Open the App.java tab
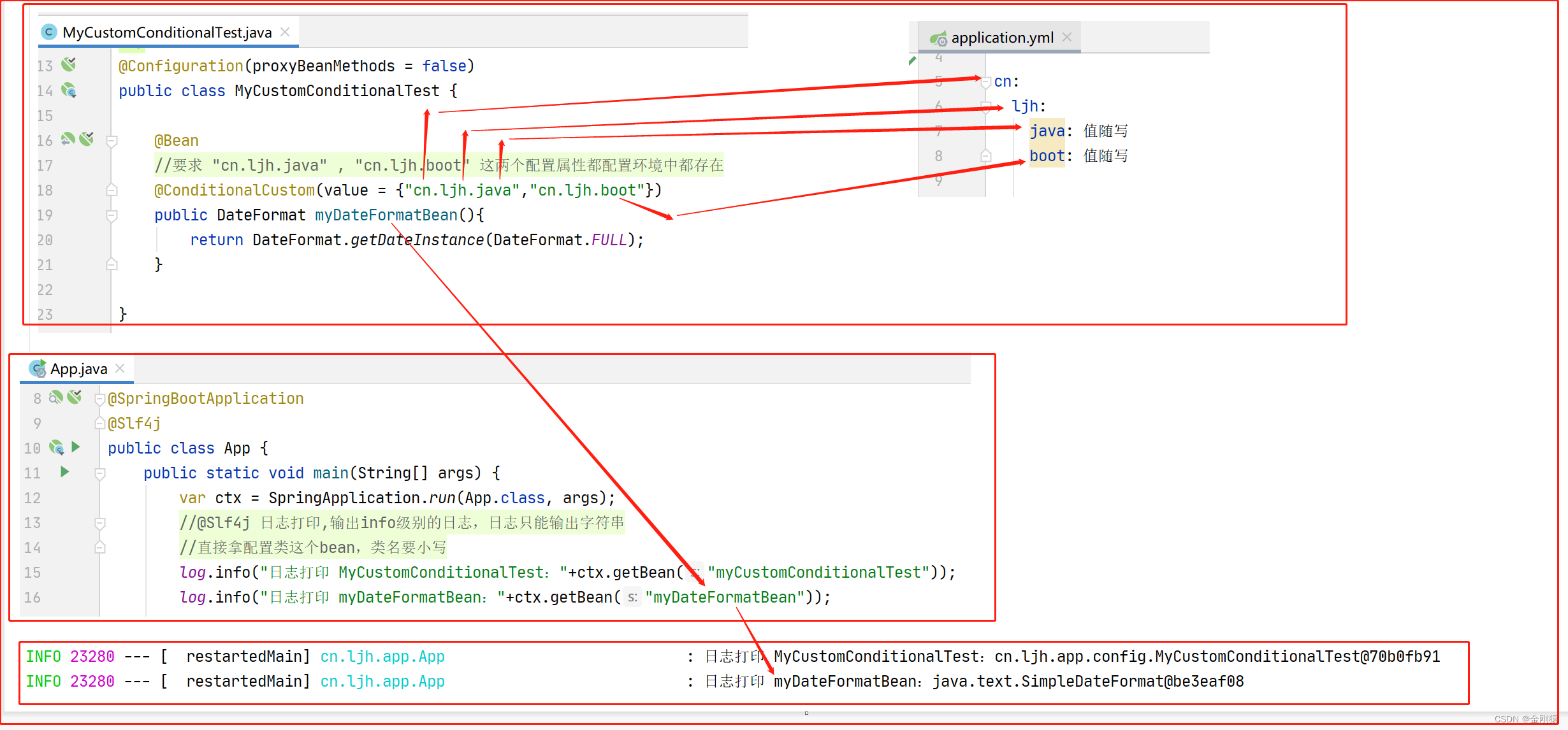Screen dimensions: 1568x730 tap(78, 369)
